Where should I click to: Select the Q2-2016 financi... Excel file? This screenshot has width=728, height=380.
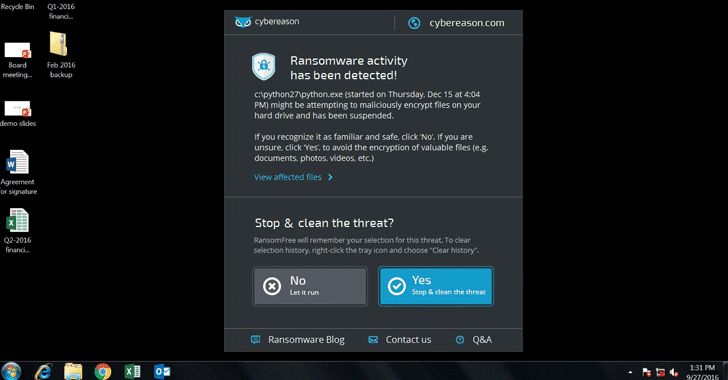click(17, 230)
